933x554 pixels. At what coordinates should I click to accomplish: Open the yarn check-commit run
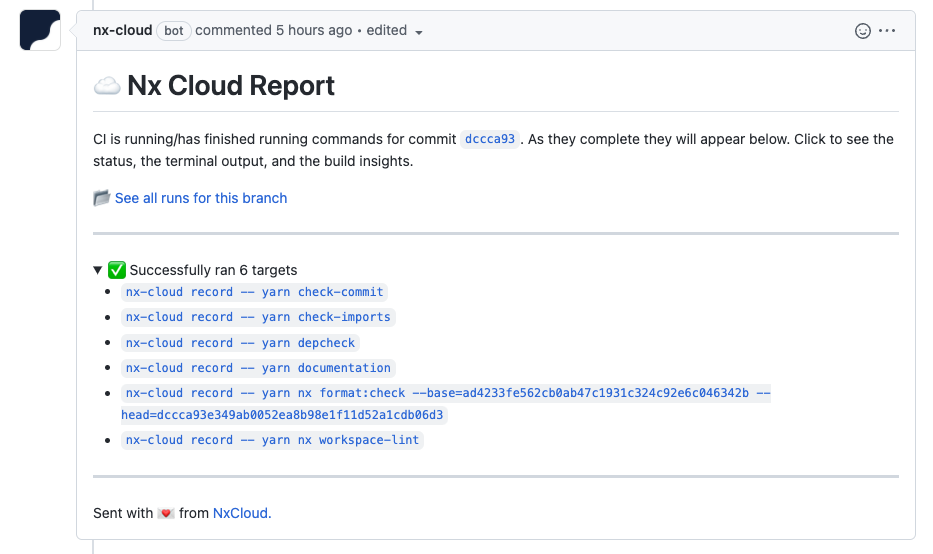(254, 292)
